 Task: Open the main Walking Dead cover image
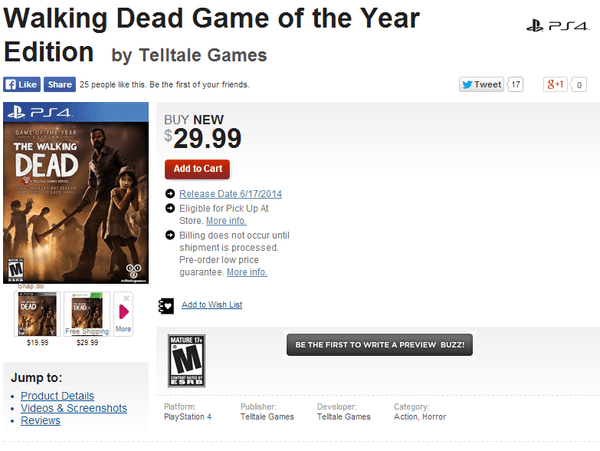[x=77, y=193]
